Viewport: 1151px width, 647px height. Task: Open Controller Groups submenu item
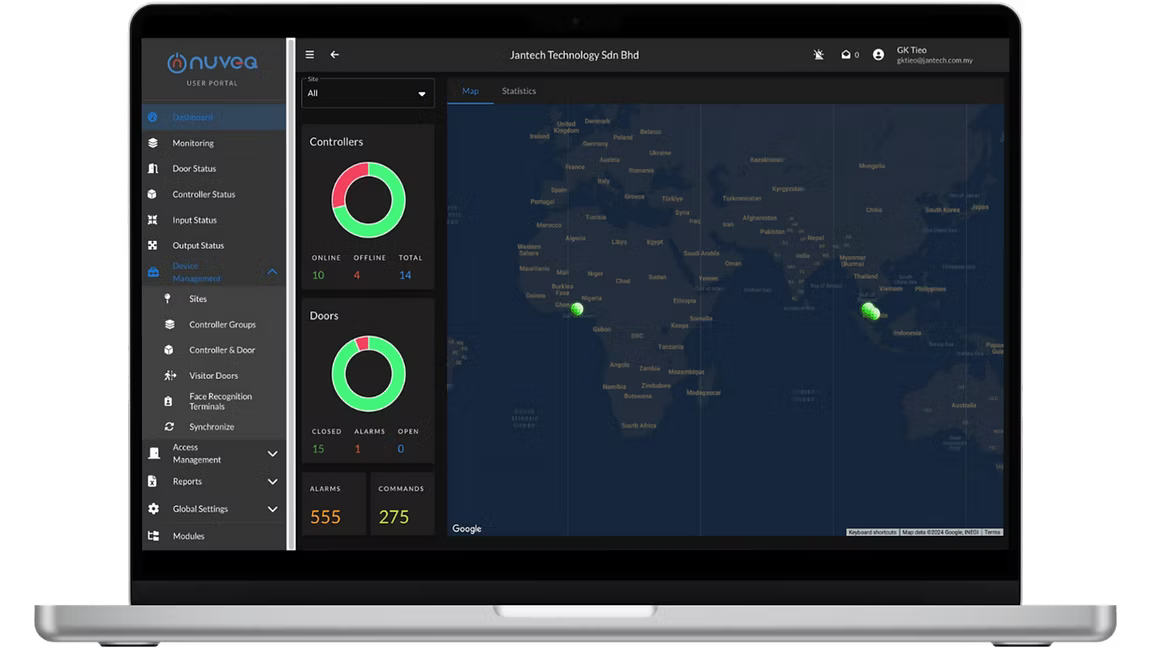pyautogui.click(x=222, y=325)
